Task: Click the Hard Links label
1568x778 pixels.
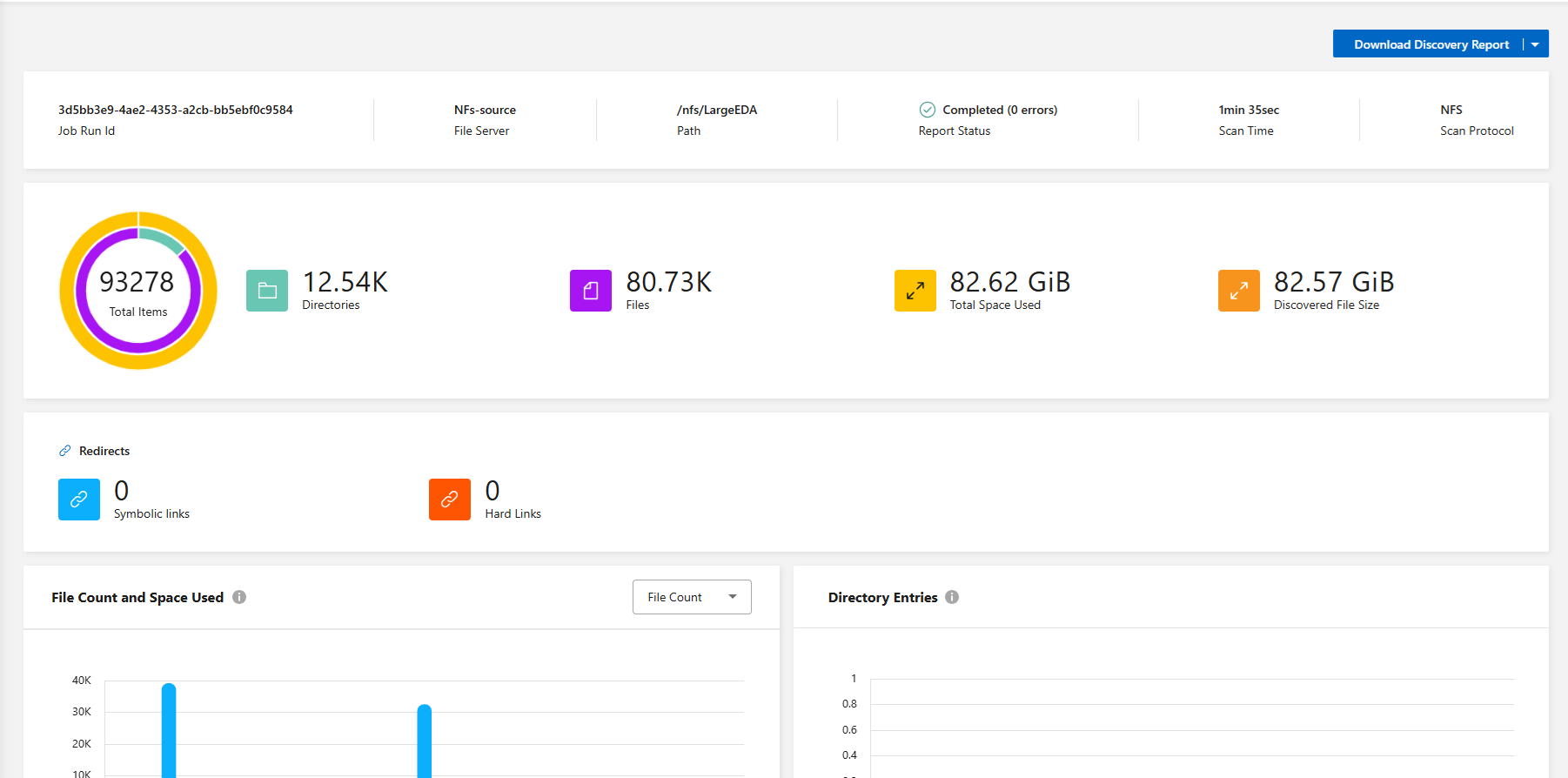Action: [x=513, y=513]
